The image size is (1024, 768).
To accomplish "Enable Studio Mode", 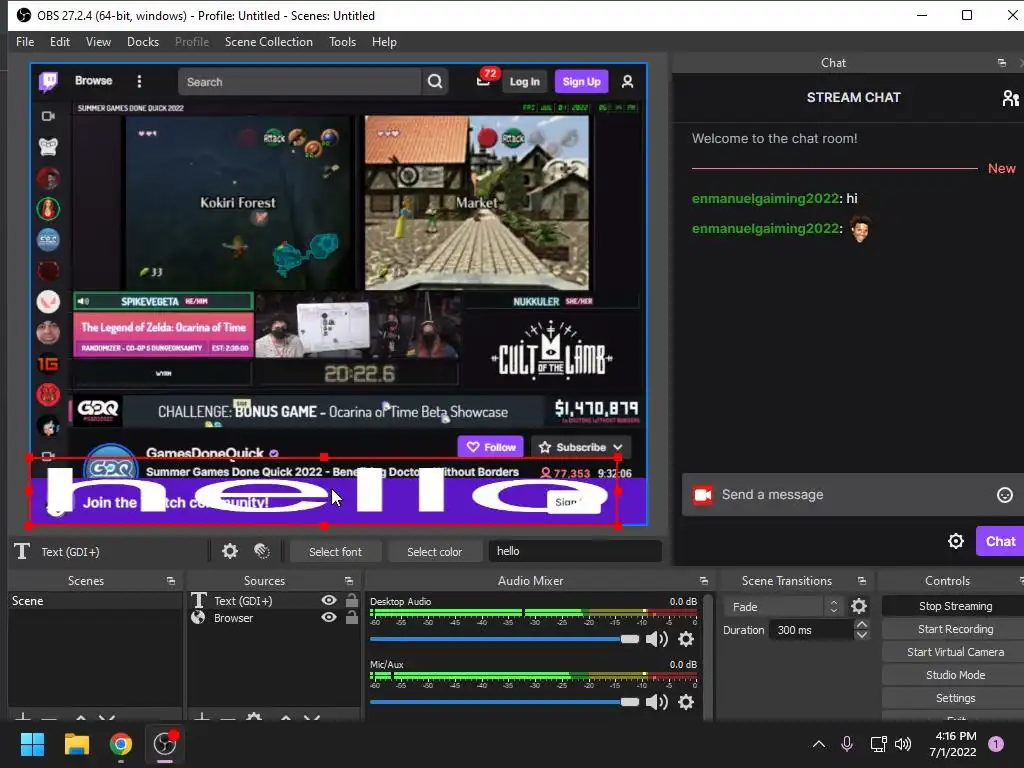I will [955, 675].
